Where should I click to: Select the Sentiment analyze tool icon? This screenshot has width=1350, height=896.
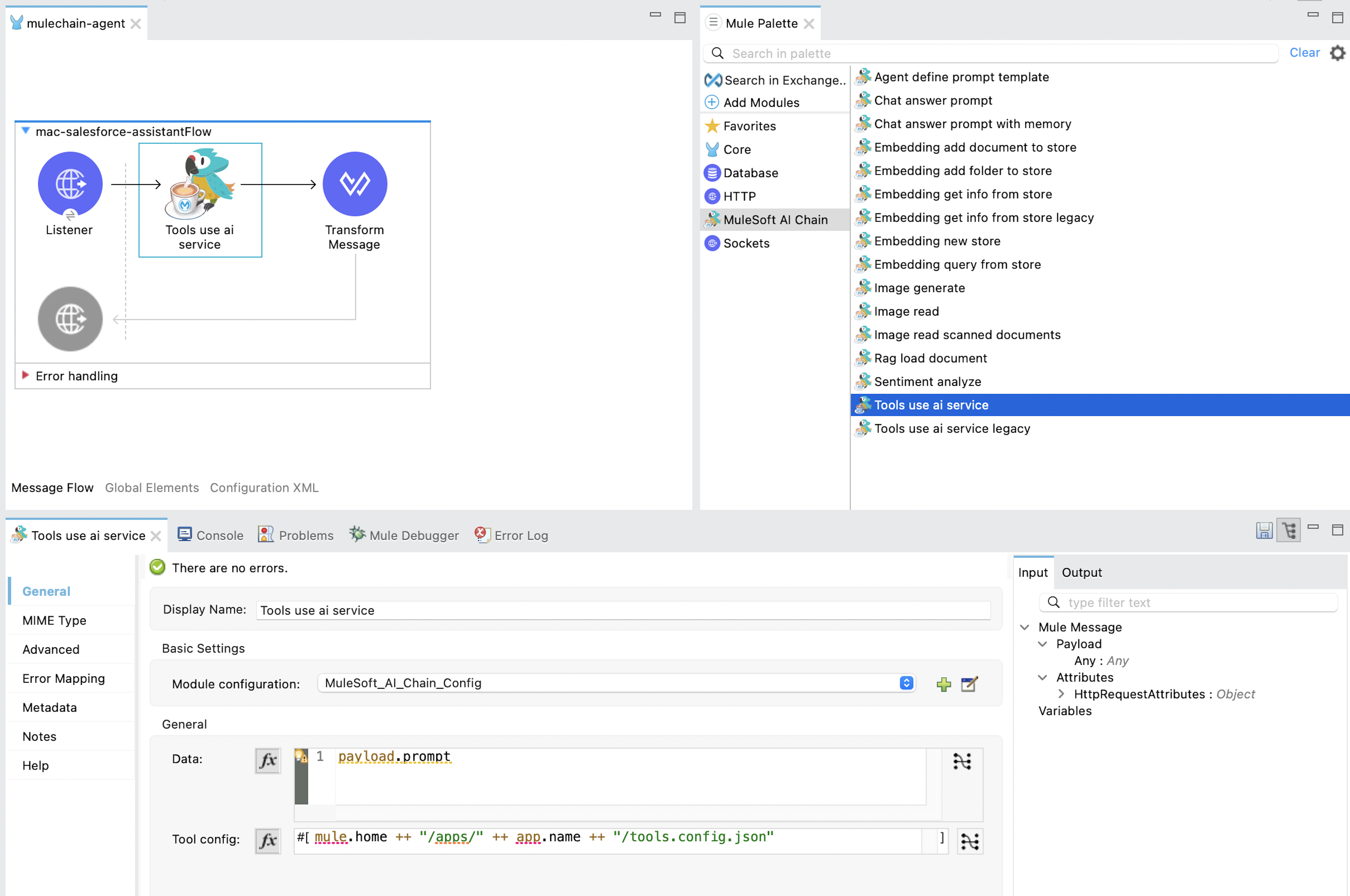pos(862,381)
